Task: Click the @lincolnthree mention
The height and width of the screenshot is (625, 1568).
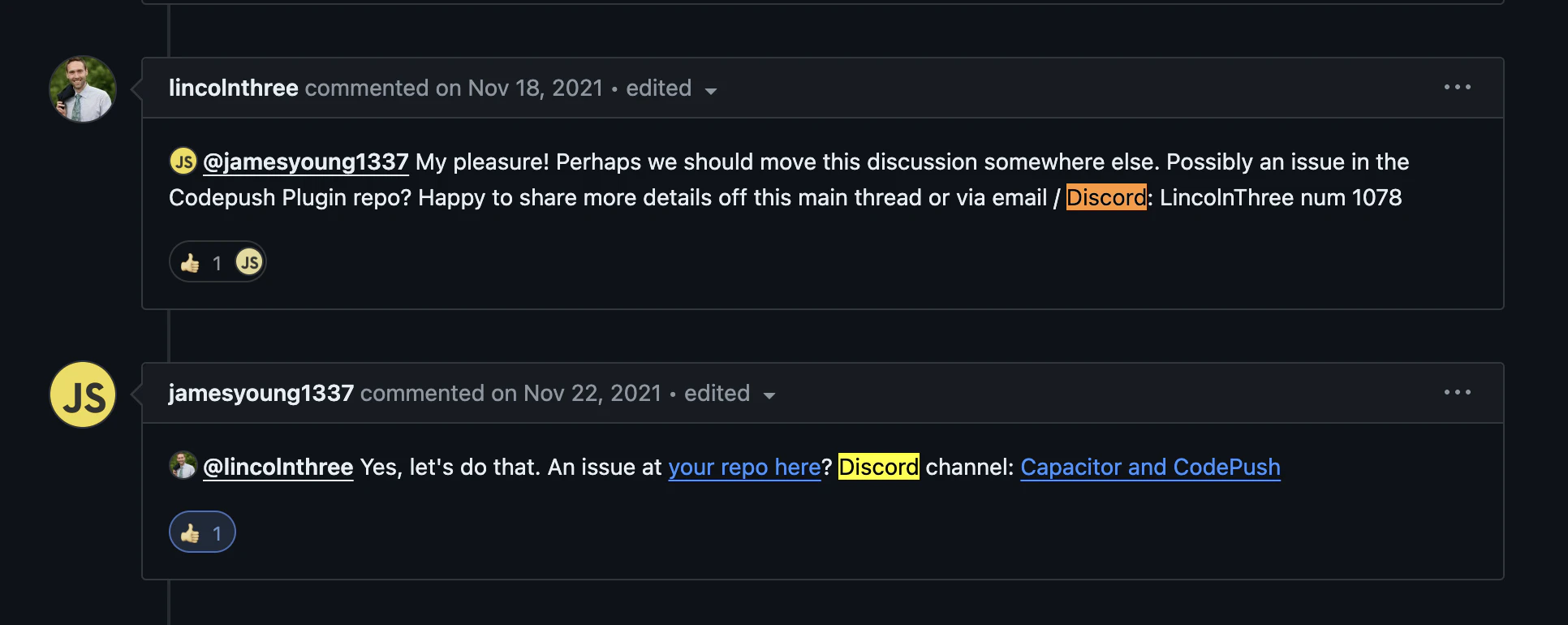Action: (x=278, y=467)
